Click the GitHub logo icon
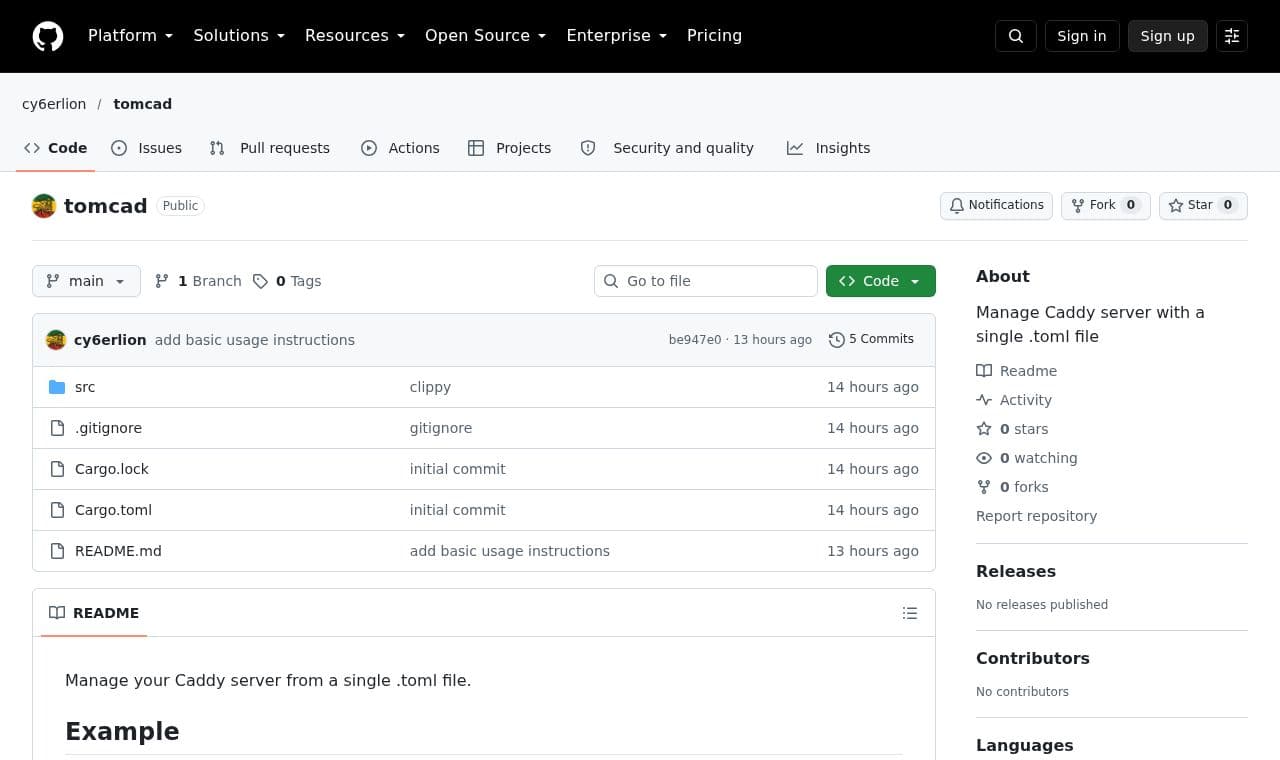 coord(48,36)
